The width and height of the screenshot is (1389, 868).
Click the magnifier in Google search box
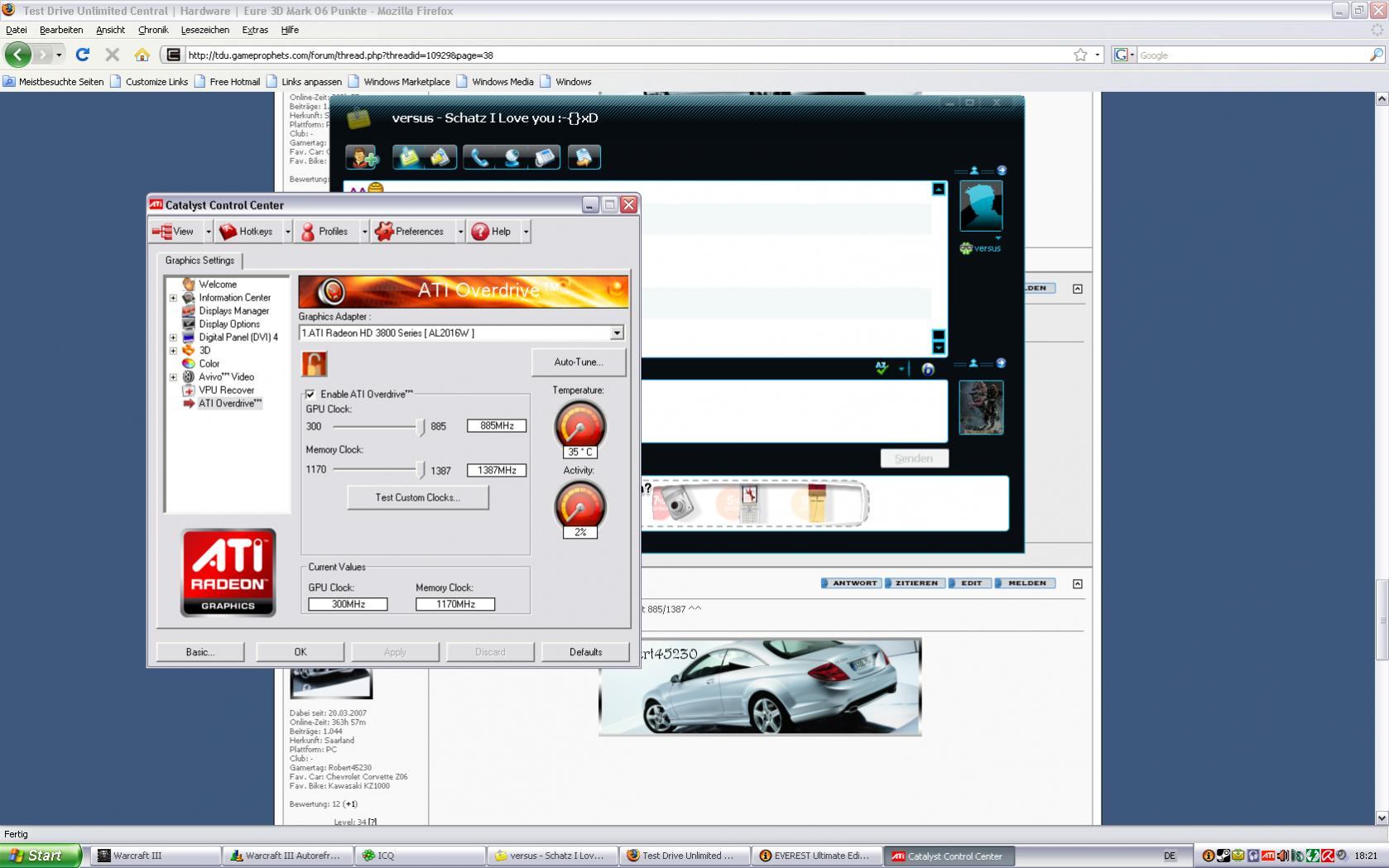[1376, 55]
